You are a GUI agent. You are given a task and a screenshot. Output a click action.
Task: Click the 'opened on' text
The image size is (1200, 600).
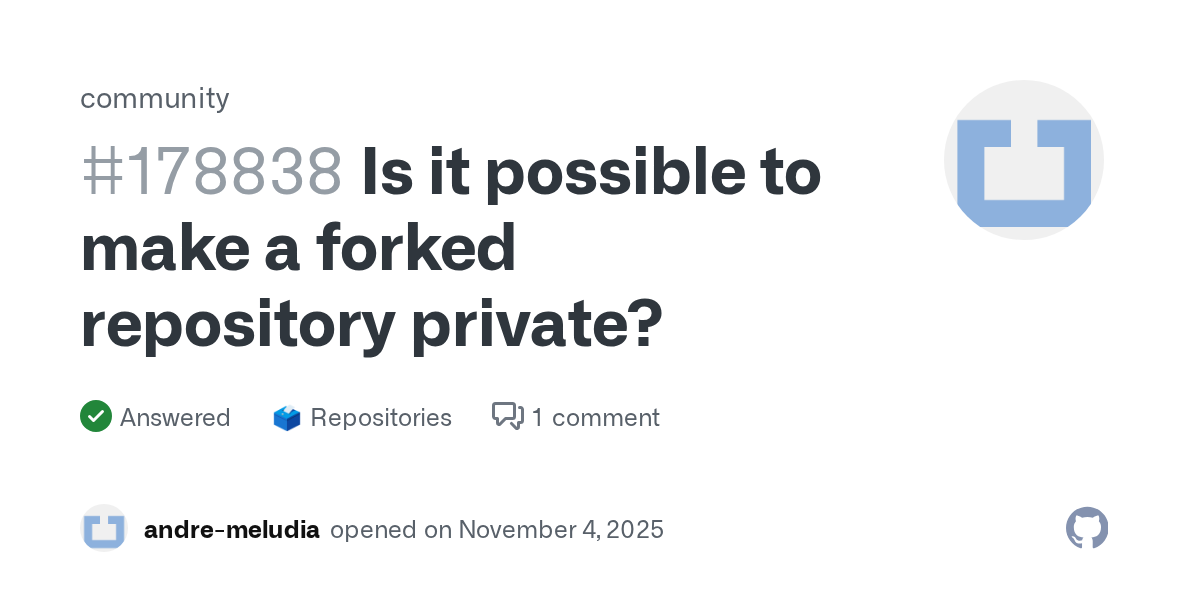point(391,530)
